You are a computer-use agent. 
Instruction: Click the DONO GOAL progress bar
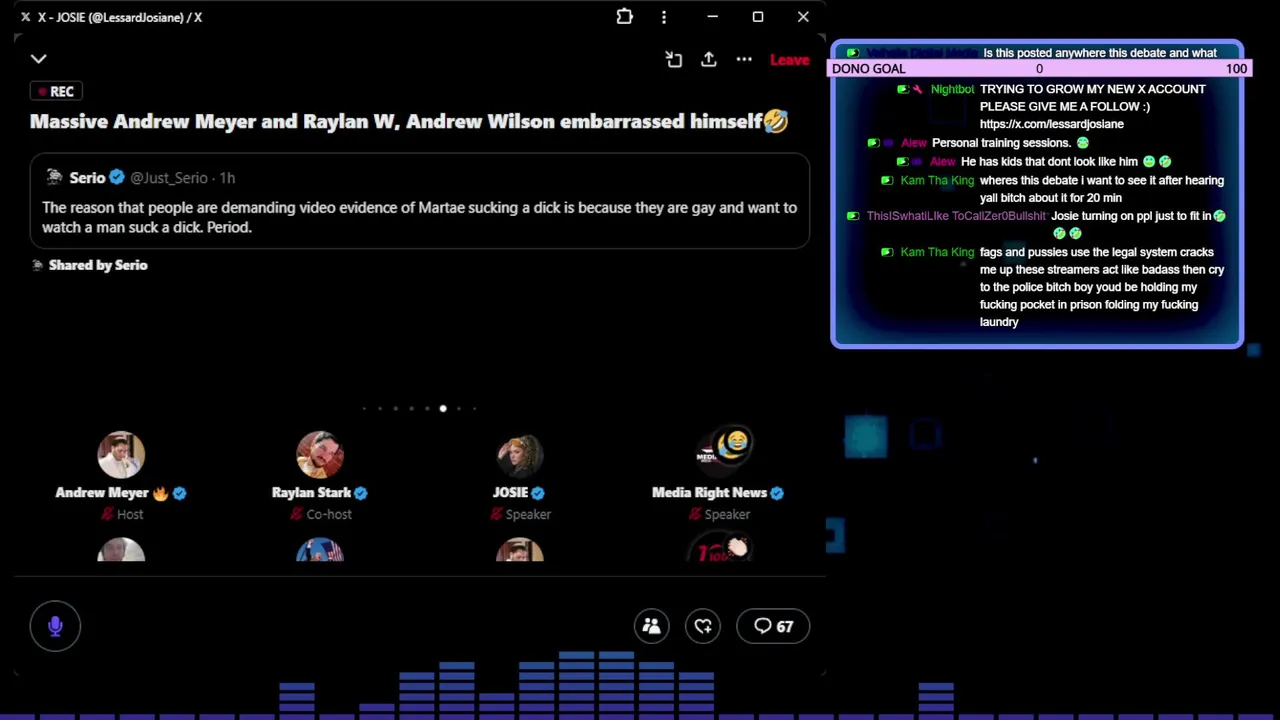coord(1040,69)
